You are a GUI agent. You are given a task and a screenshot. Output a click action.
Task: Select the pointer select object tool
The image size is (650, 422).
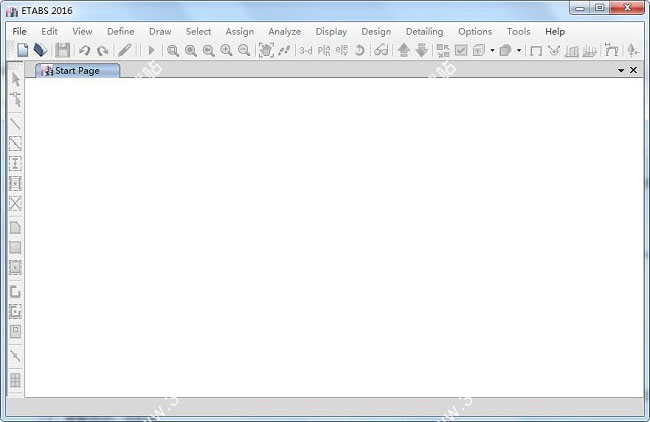pyautogui.click(x=15, y=79)
